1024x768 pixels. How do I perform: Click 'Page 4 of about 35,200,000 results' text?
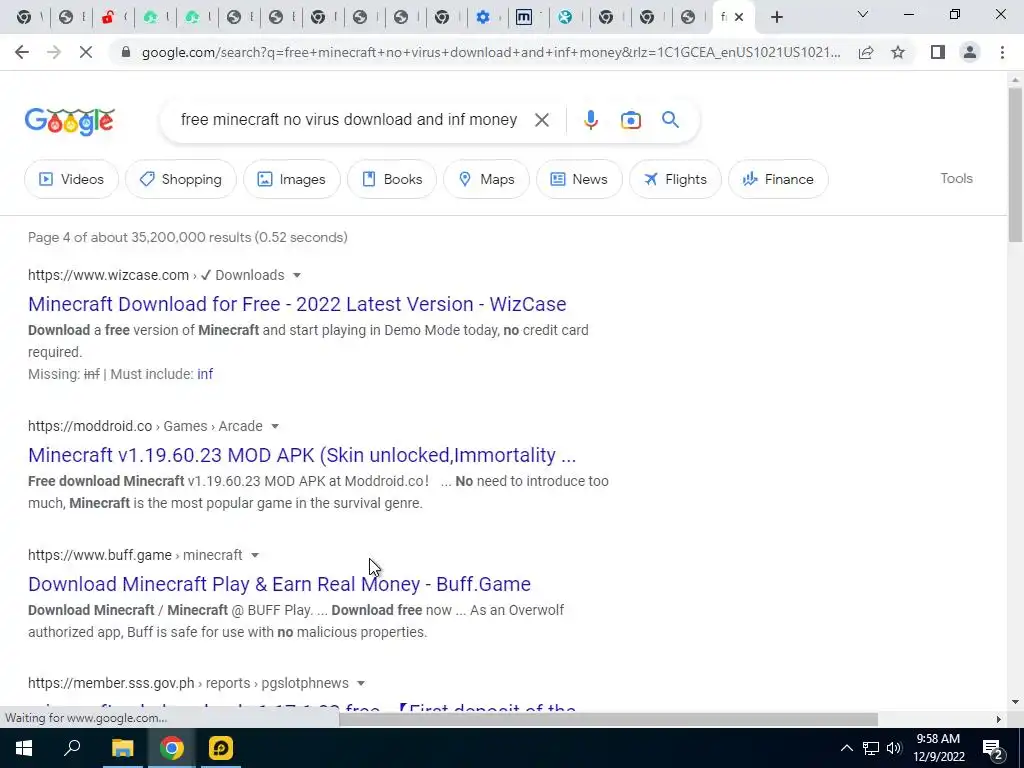click(x=187, y=238)
